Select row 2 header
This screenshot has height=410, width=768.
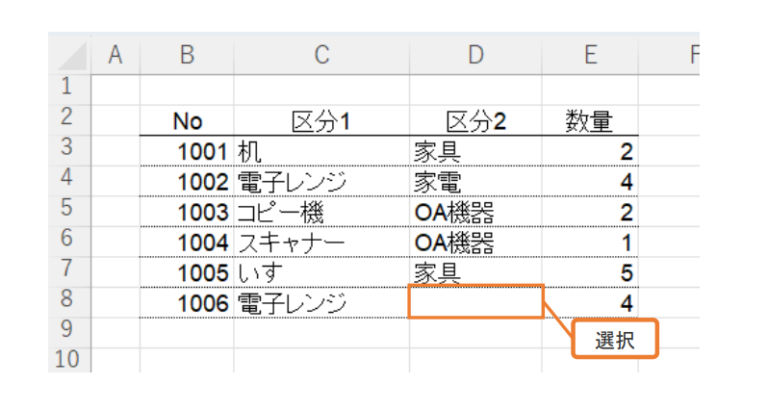click(x=69, y=120)
